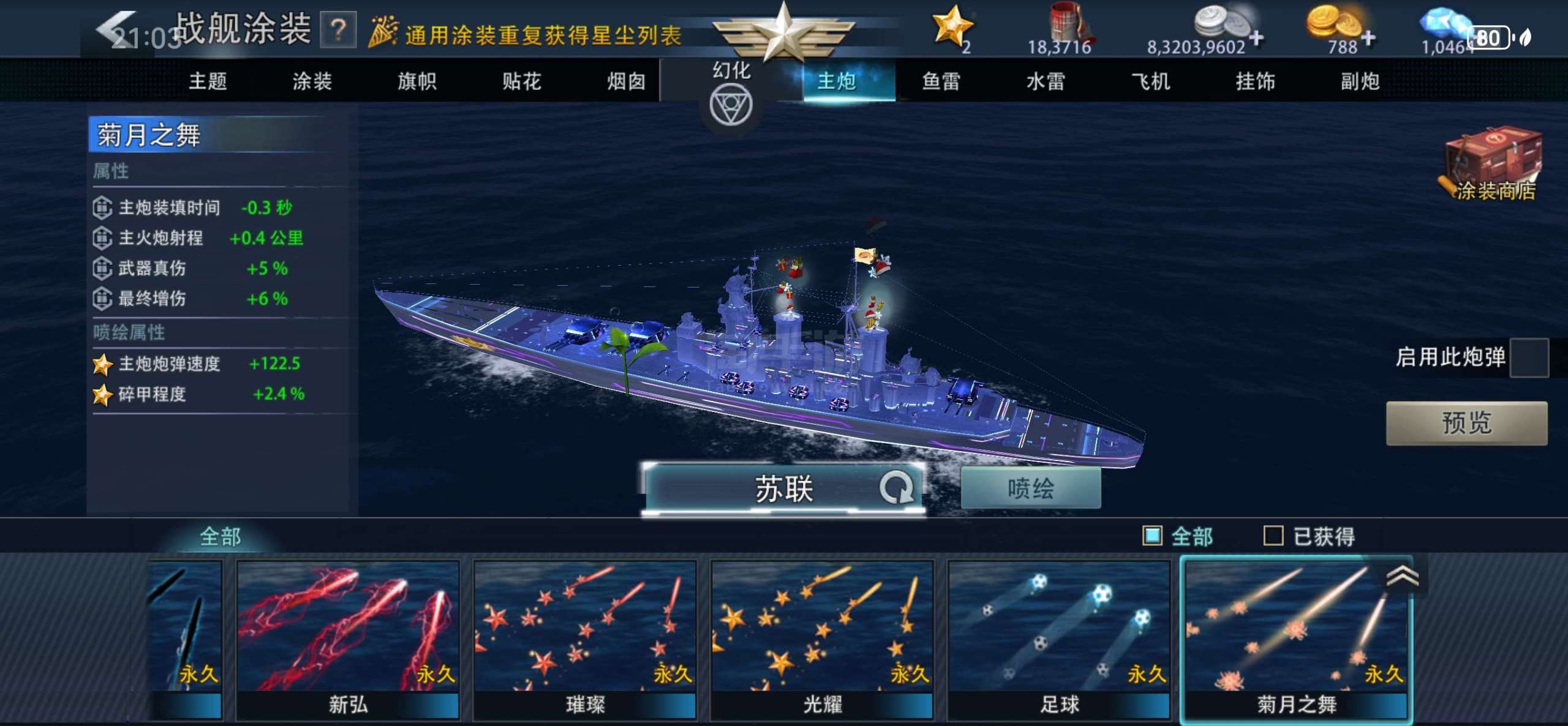The width and height of the screenshot is (1568, 726).
Task: Enable the 启用此炮弹 checkbox
Action: [x=1529, y=357]
